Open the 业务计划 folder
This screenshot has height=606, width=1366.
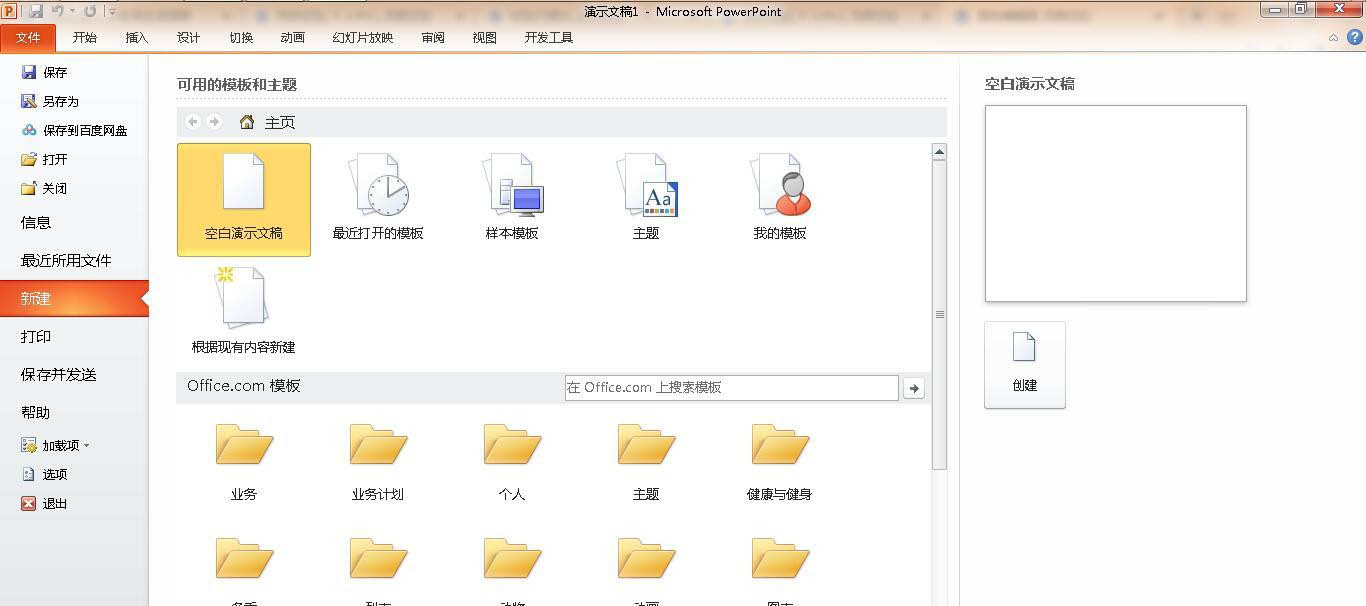coord(378,462)
